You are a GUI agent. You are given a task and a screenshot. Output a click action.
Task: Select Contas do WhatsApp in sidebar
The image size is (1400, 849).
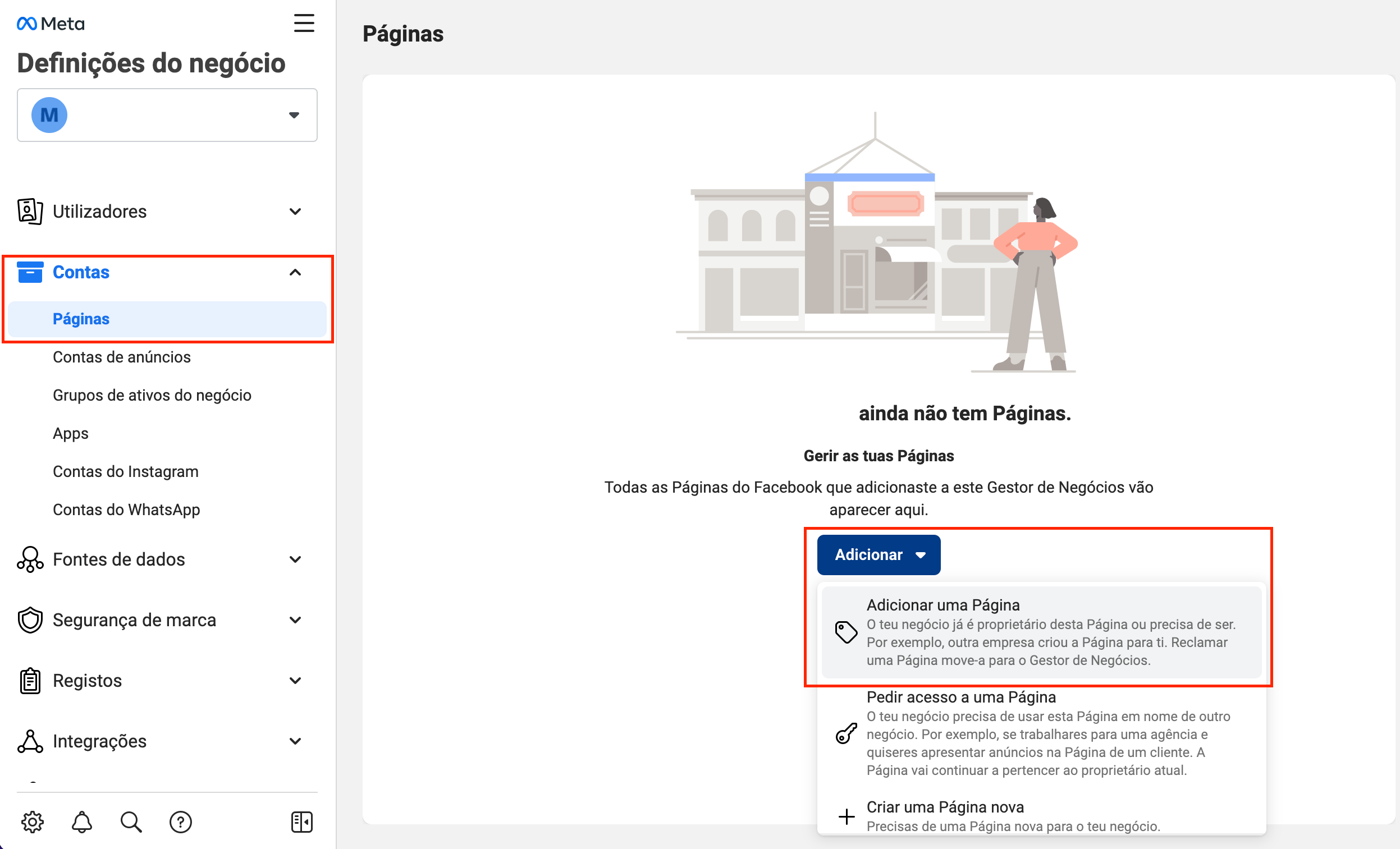point(126,510)
